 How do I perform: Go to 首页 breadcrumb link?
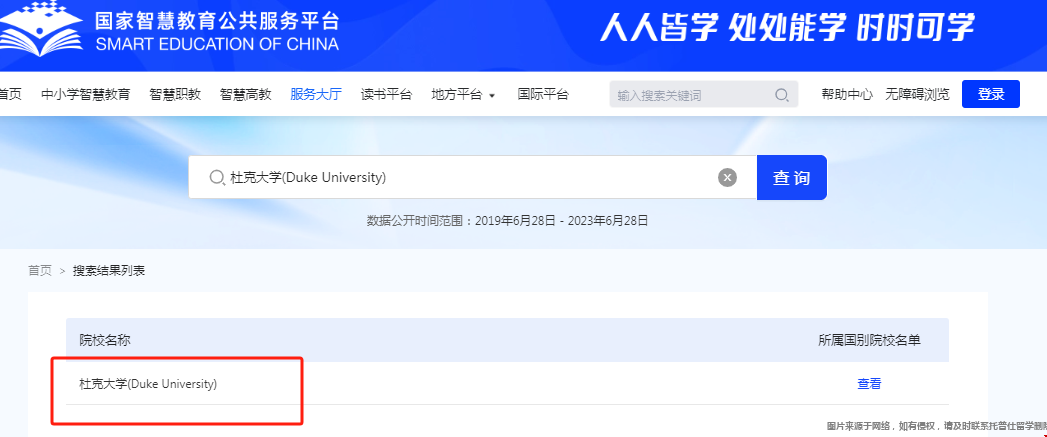39,271
